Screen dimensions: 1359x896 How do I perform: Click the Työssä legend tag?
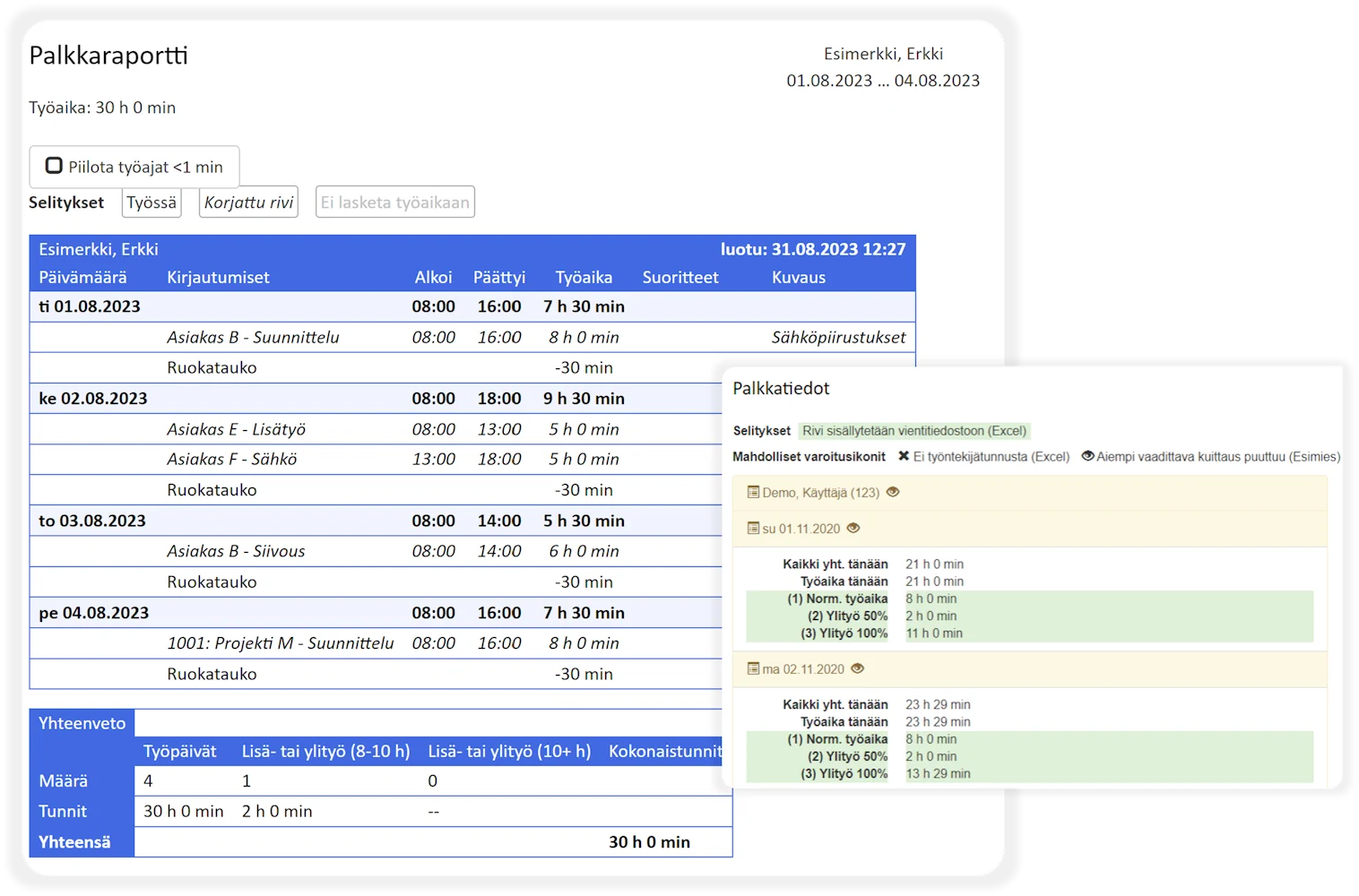[x=151, y=202]
